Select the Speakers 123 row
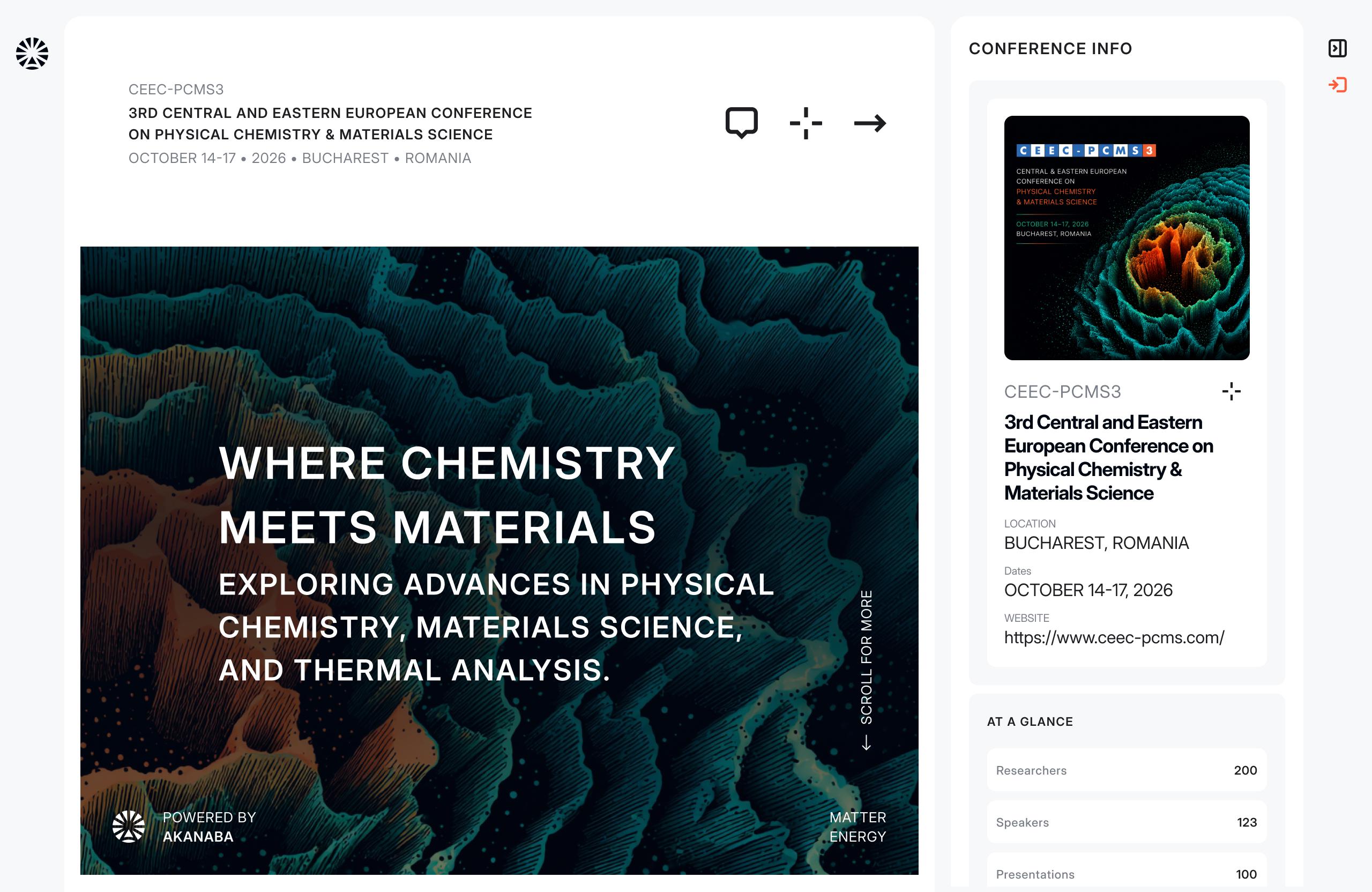Viewport: 1372px width, 892px height. point(1127,822)
